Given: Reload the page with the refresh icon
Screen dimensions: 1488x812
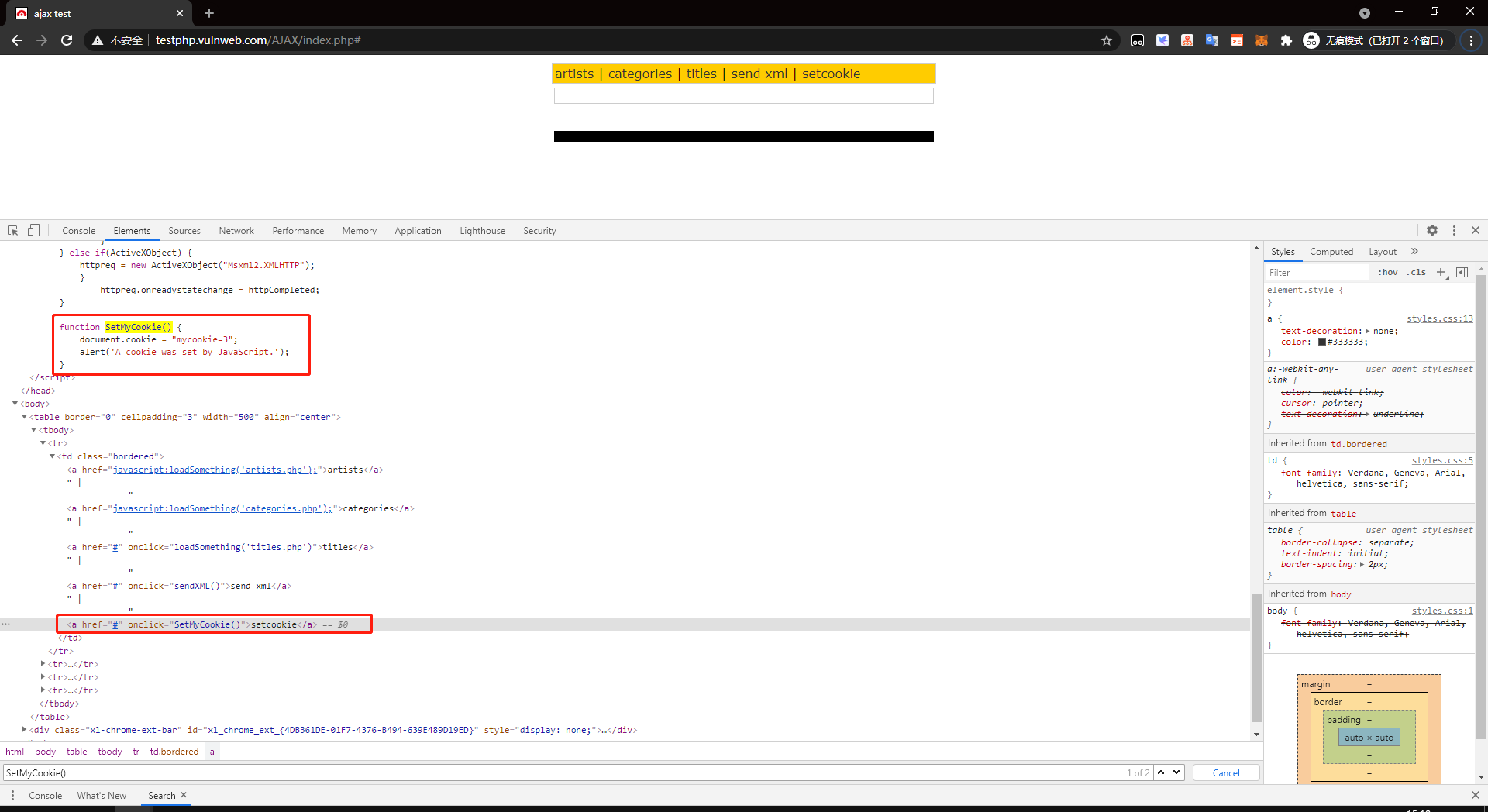Looking at the screenshot, I should pyautogui.click(x=67, y=40).
